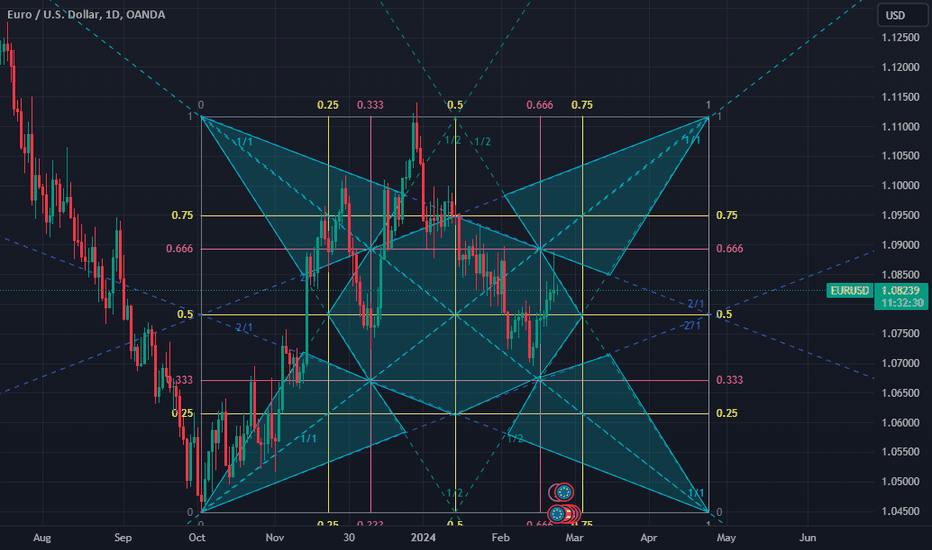The image size is (932, 550).
Task: Select the yellow 0.75 label atop the Gann box
Action: 582,105
